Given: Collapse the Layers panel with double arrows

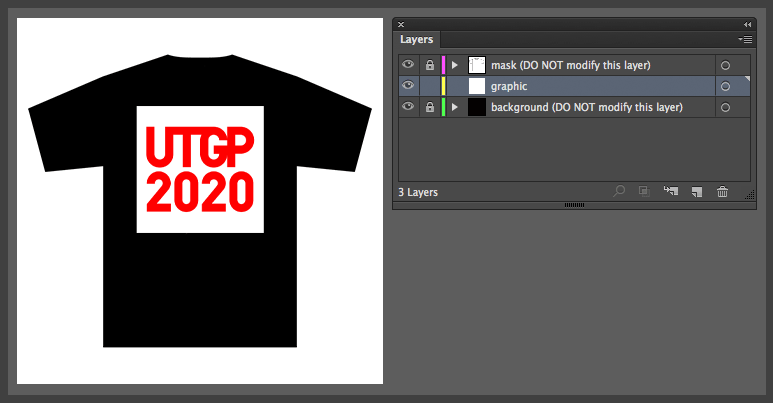Looking at the screenshot, I should point(747,24).
